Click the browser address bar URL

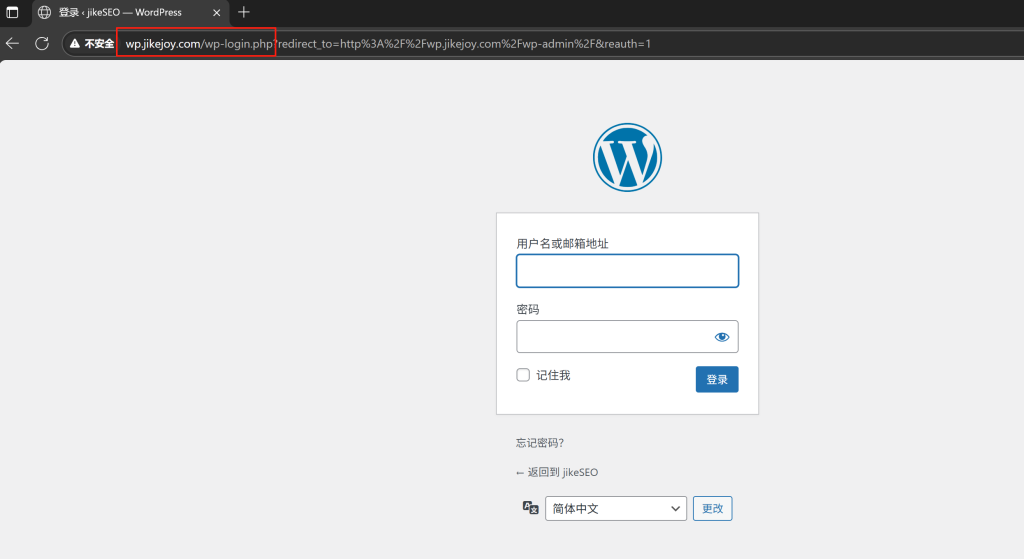tap(388, 44)
